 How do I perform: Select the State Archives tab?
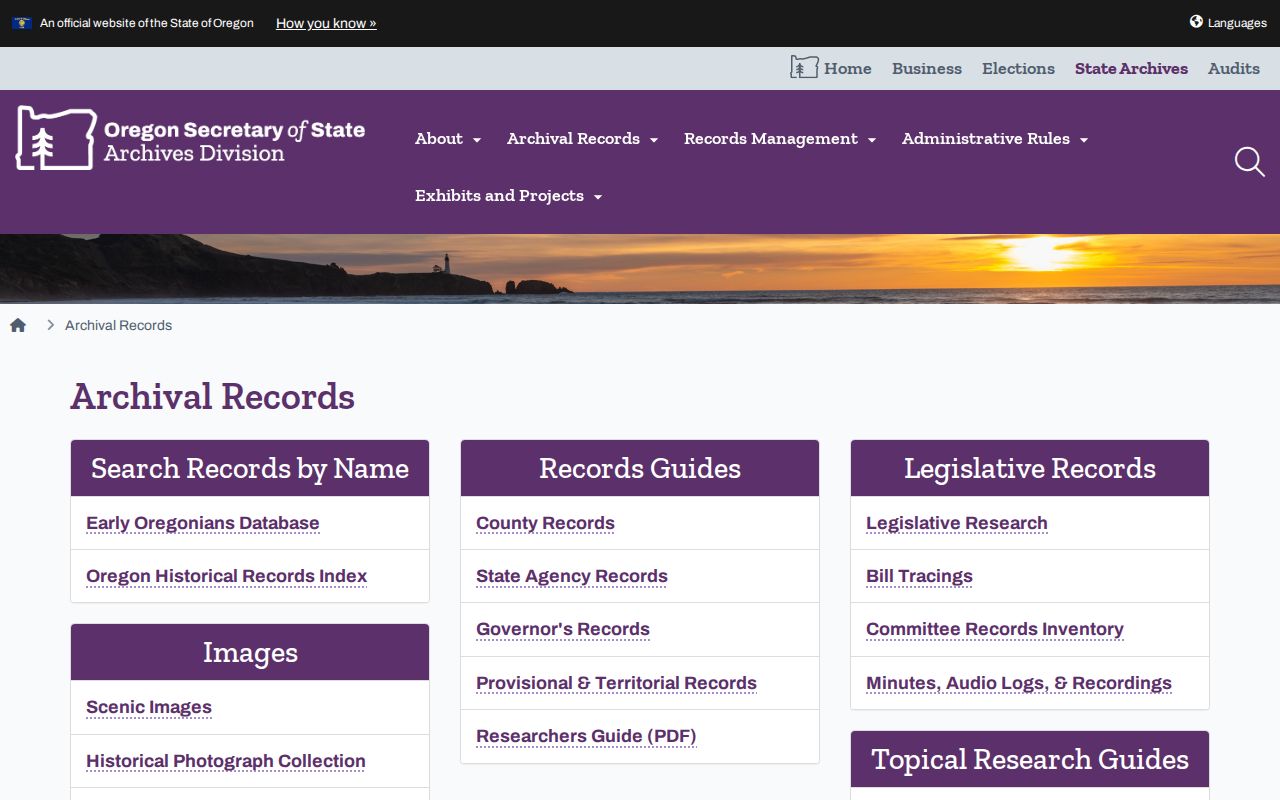1131,68
